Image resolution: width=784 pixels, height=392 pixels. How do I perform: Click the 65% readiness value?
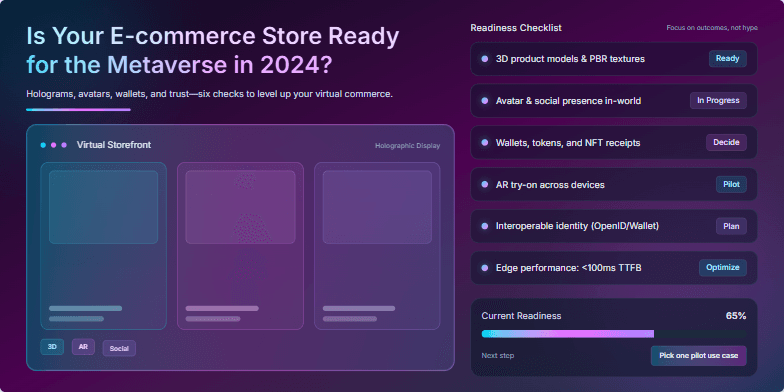click(x=736, y=316)
